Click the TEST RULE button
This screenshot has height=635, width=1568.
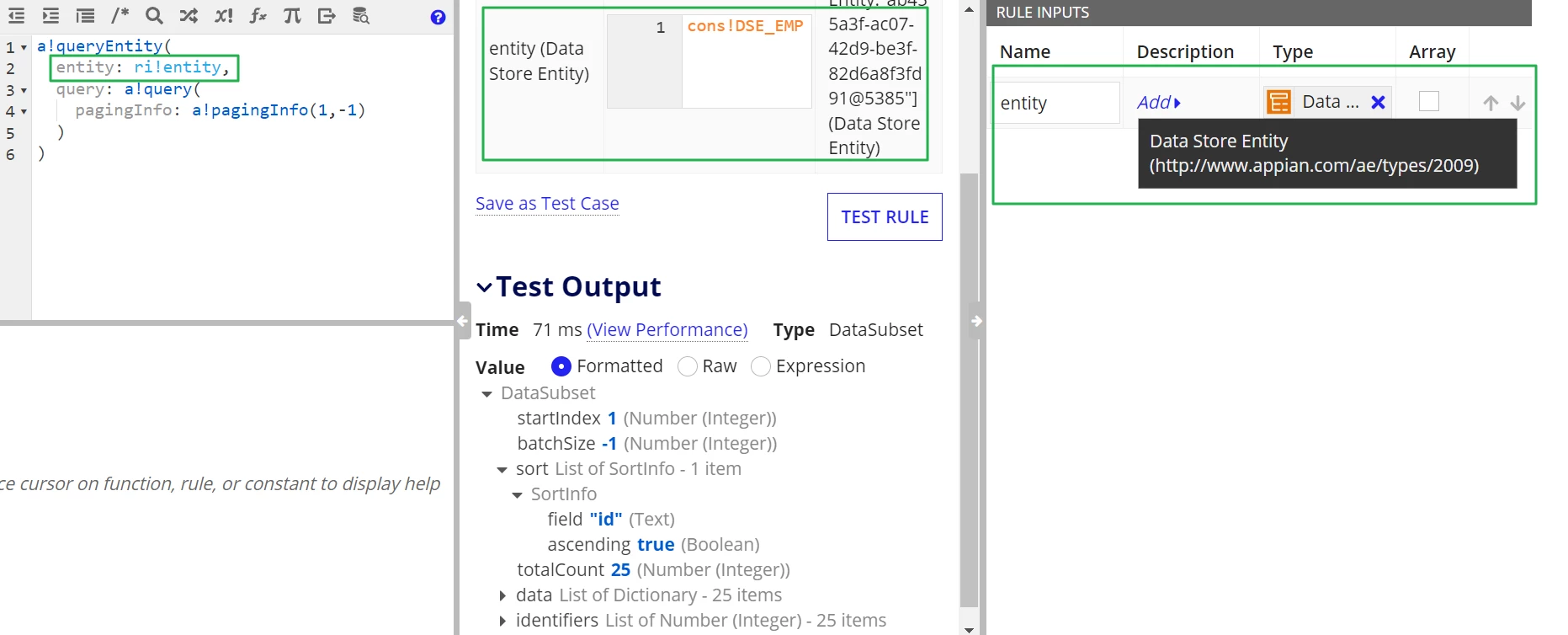click(x=885, y=217)
